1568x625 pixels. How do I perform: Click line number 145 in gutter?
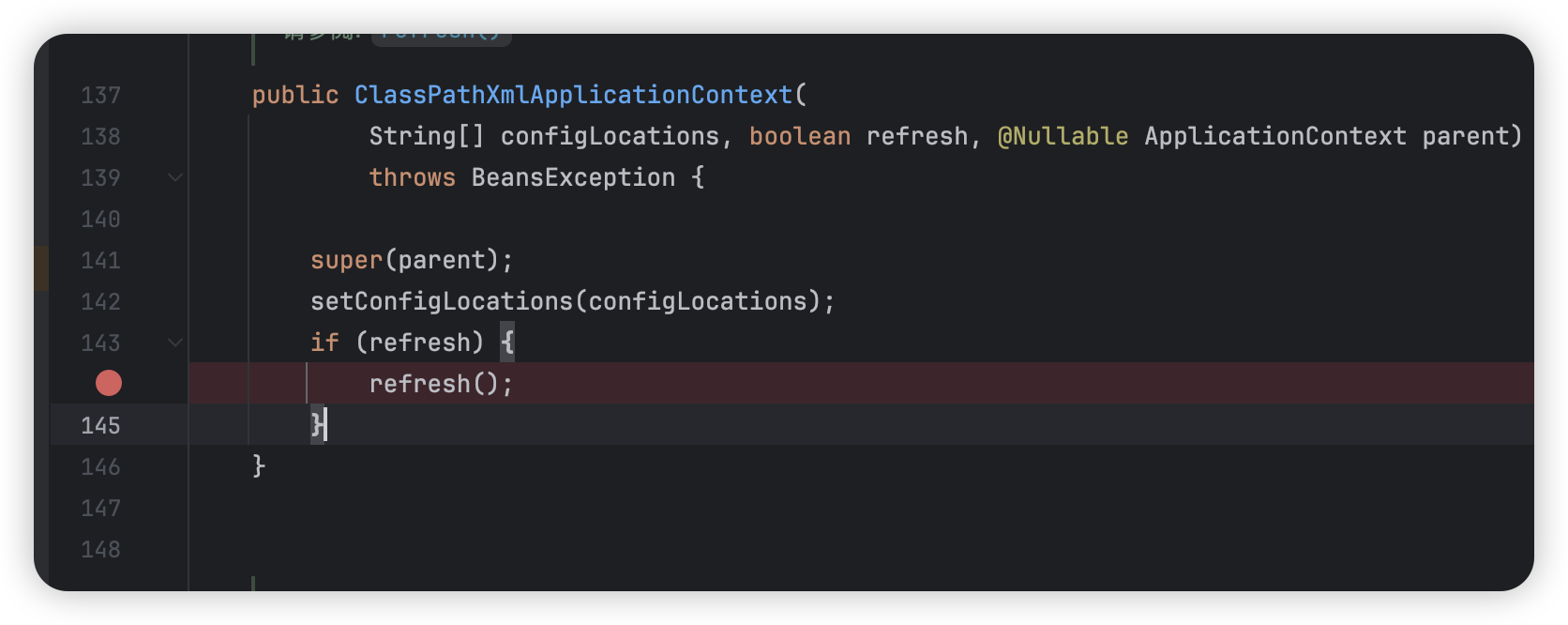point(100,425)
